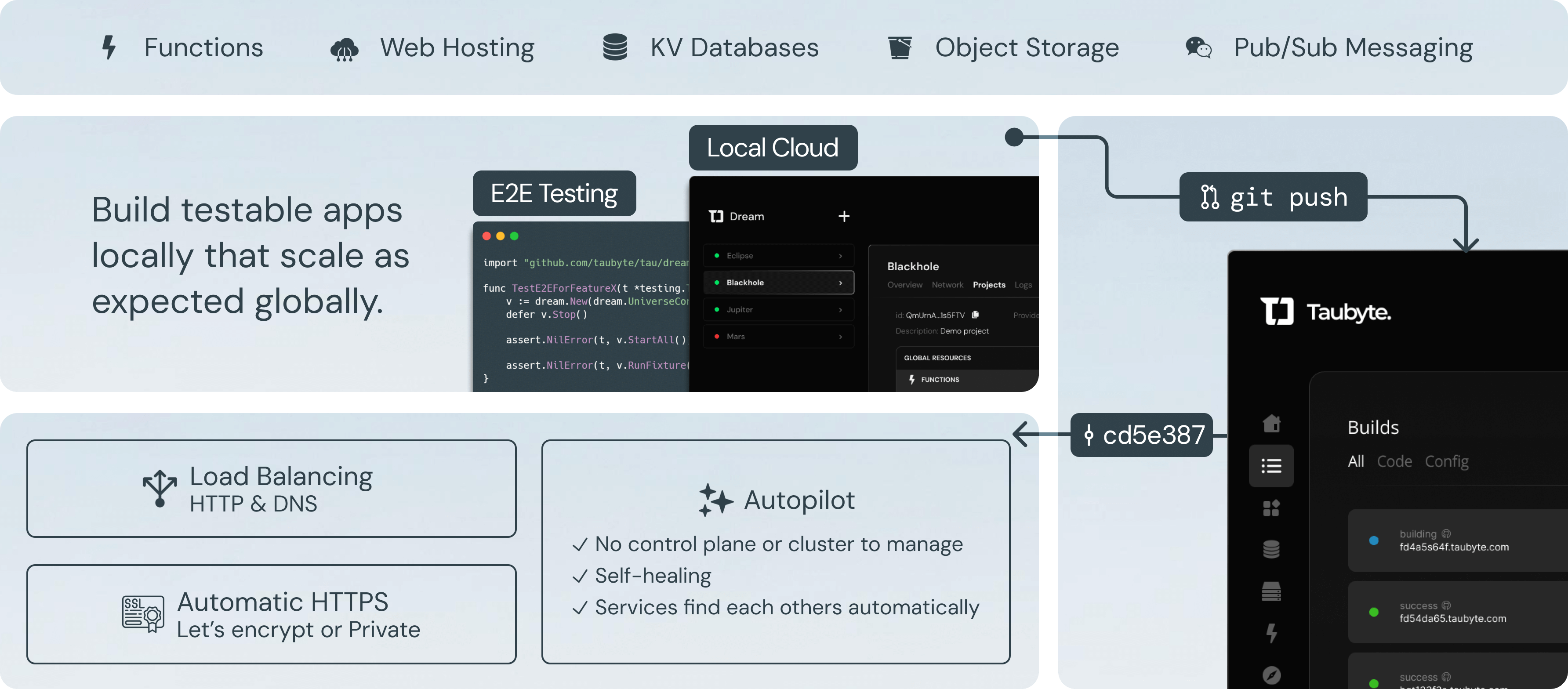This screenshot has height=689, width=1568.
Task: Click the lightning functions icon in sidebar
Action: (x=1271, y=633)
